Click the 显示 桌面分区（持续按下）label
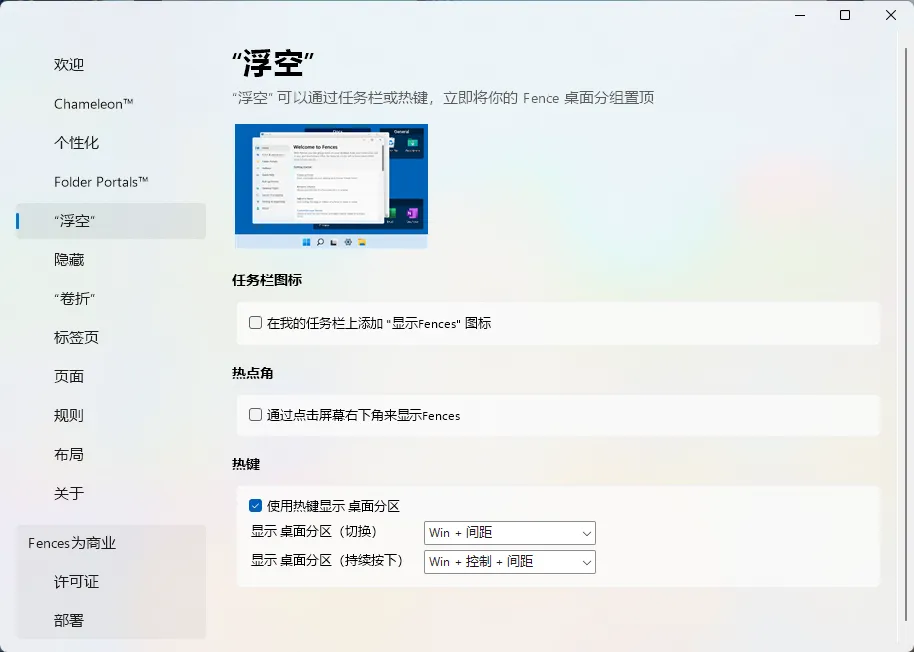Image resolution: width=914 pixels, height=652 pixels. (327, 561)
